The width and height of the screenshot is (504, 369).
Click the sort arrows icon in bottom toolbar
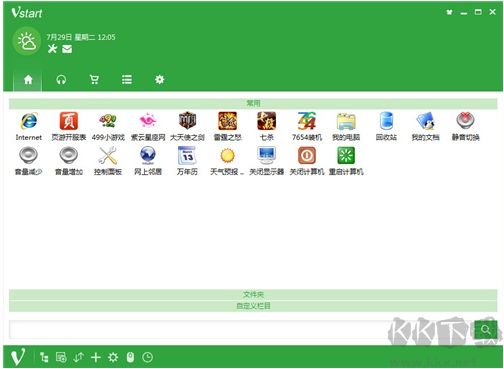79,357
